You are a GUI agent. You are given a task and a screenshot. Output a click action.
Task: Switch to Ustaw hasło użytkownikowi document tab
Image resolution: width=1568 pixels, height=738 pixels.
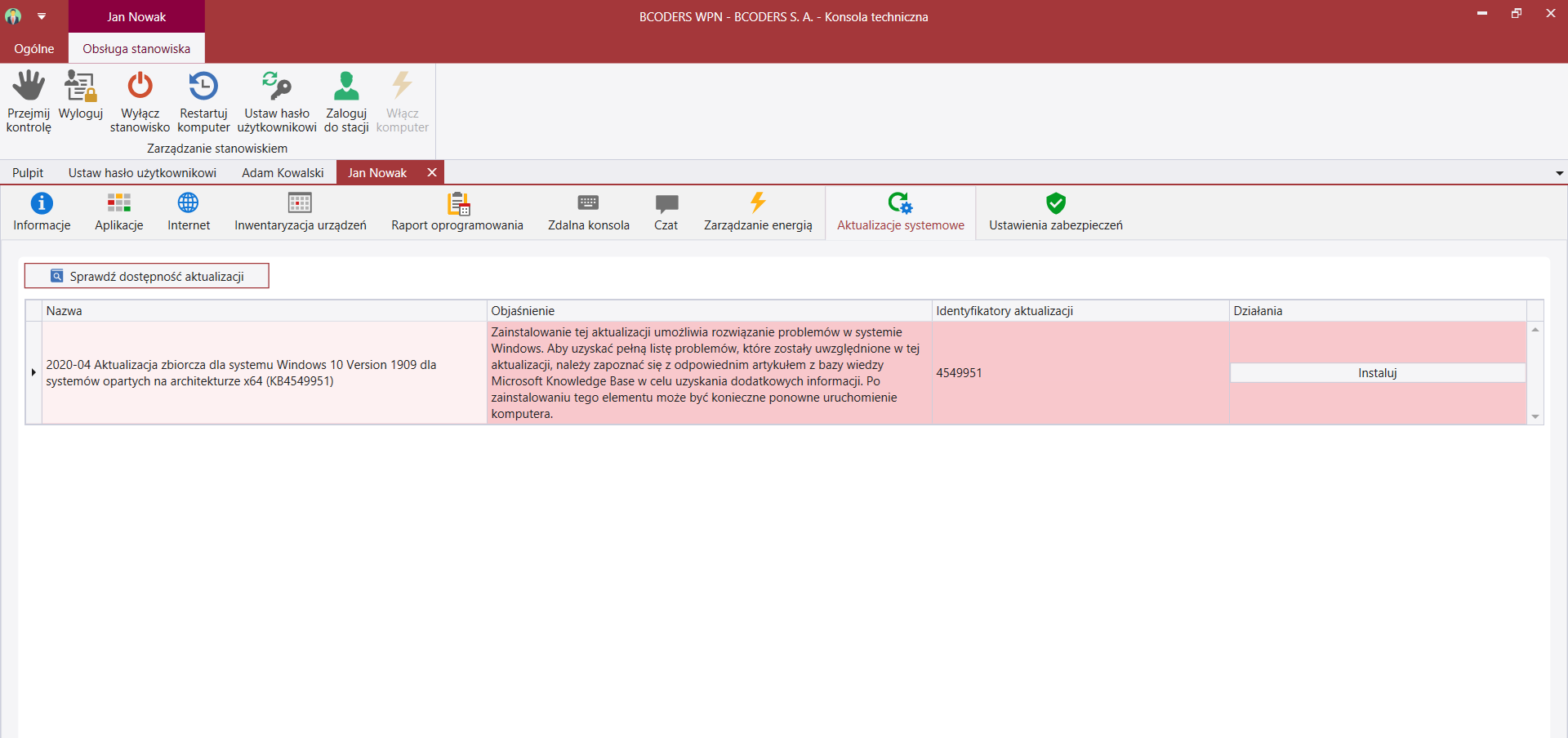(x=142, y=173)
